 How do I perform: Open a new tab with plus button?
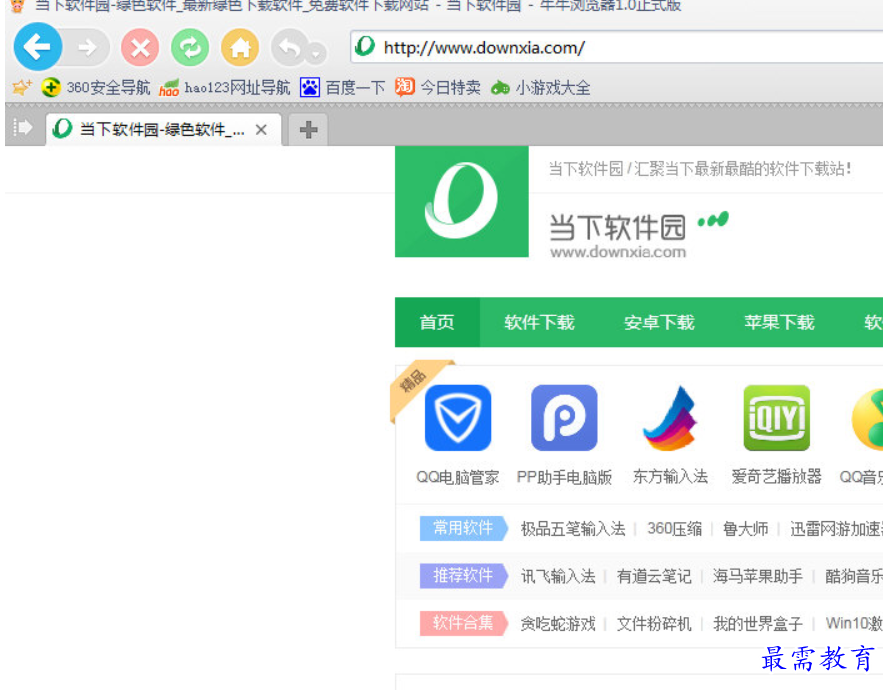tap(308, 130)
